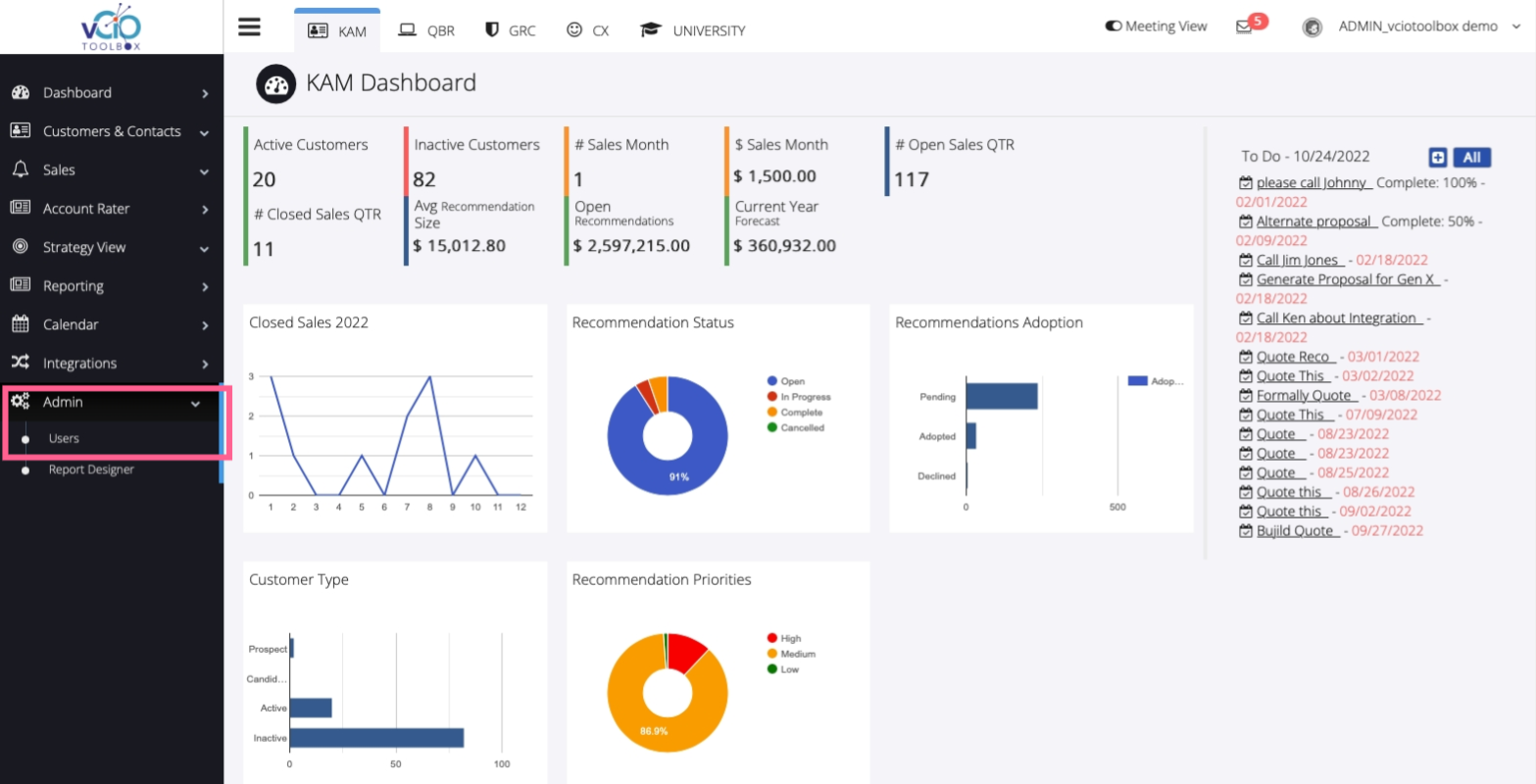The image size is (1536, 784).
Task: Collapse the Admin menu chevron
Action: 195,403
